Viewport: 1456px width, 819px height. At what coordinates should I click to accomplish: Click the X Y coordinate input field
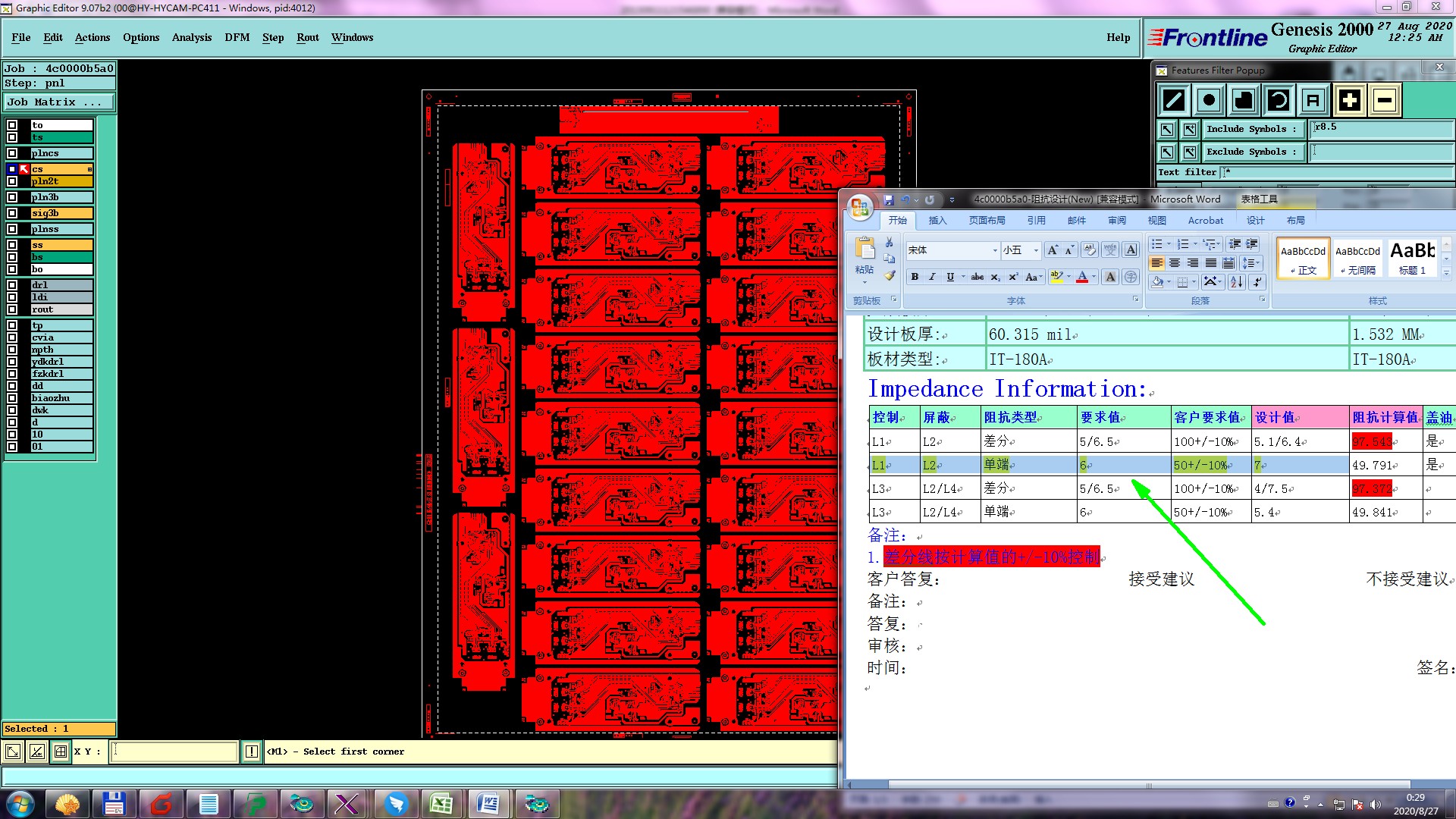coord(174,752)
